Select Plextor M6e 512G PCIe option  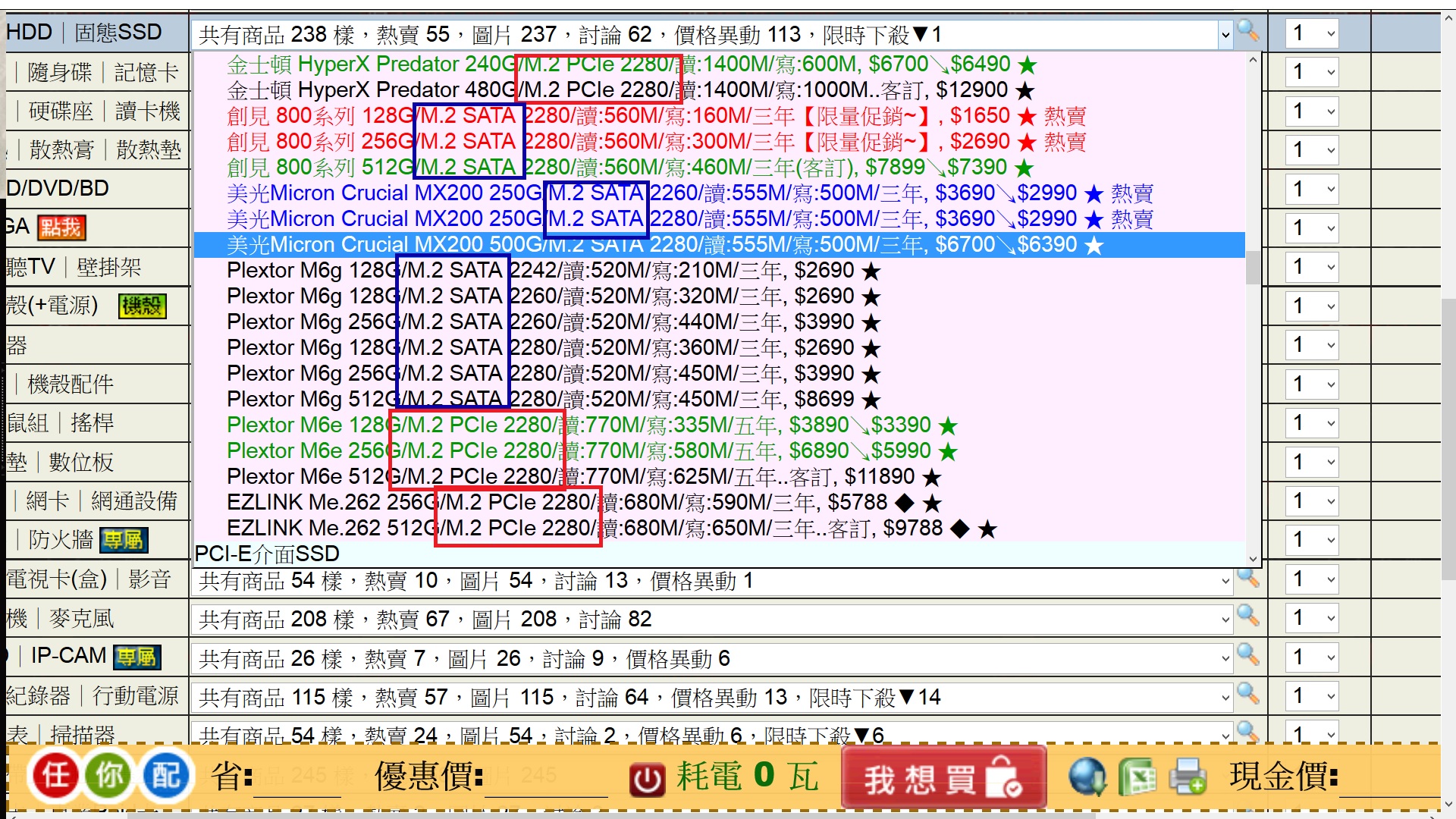point(720,477)
